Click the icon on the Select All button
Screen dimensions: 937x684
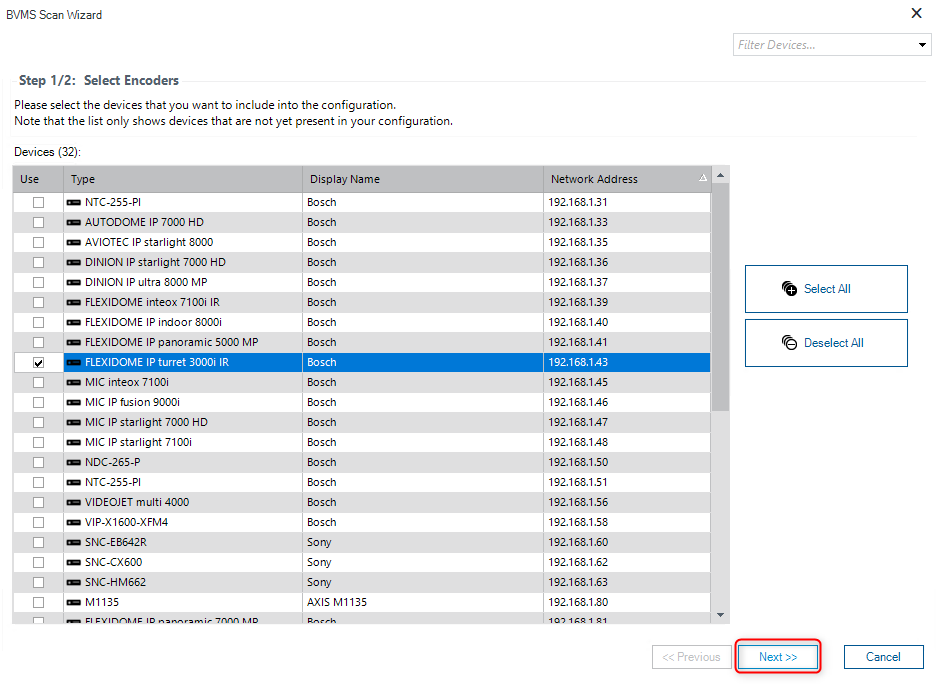[x=790, y=289]
